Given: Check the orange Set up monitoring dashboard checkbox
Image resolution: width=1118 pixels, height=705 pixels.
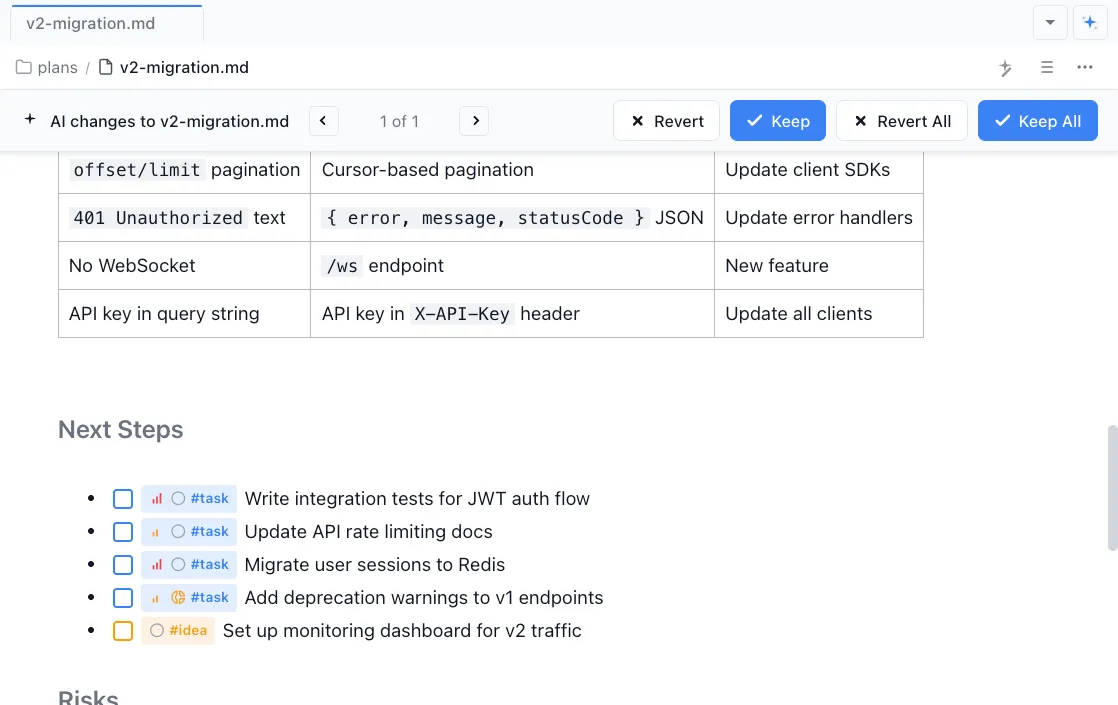Looking at the screenshot, I should coord(123,630).
